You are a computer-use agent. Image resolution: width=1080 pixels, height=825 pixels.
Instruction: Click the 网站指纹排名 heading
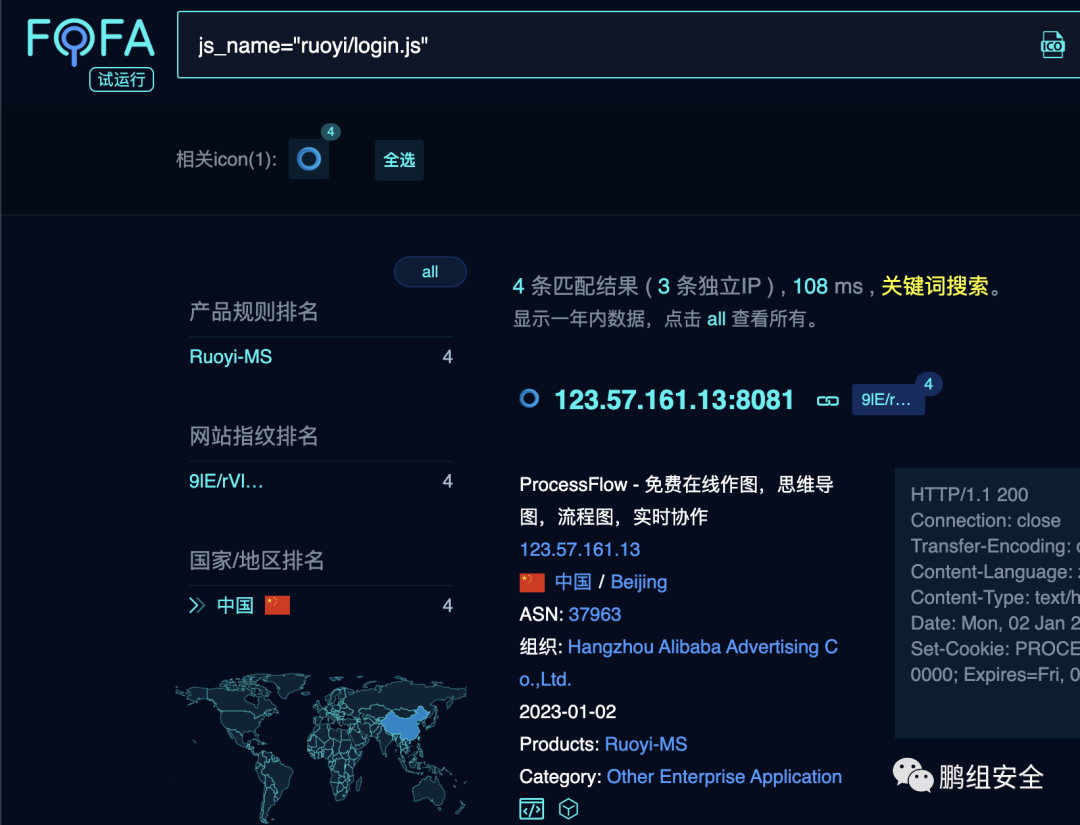pos(253,436)
